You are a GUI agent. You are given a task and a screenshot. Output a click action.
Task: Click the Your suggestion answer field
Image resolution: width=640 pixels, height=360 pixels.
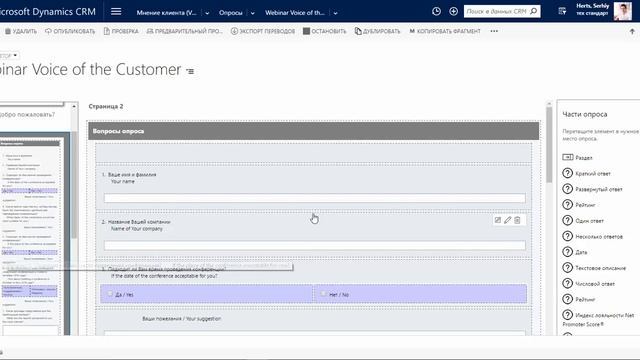314,333
